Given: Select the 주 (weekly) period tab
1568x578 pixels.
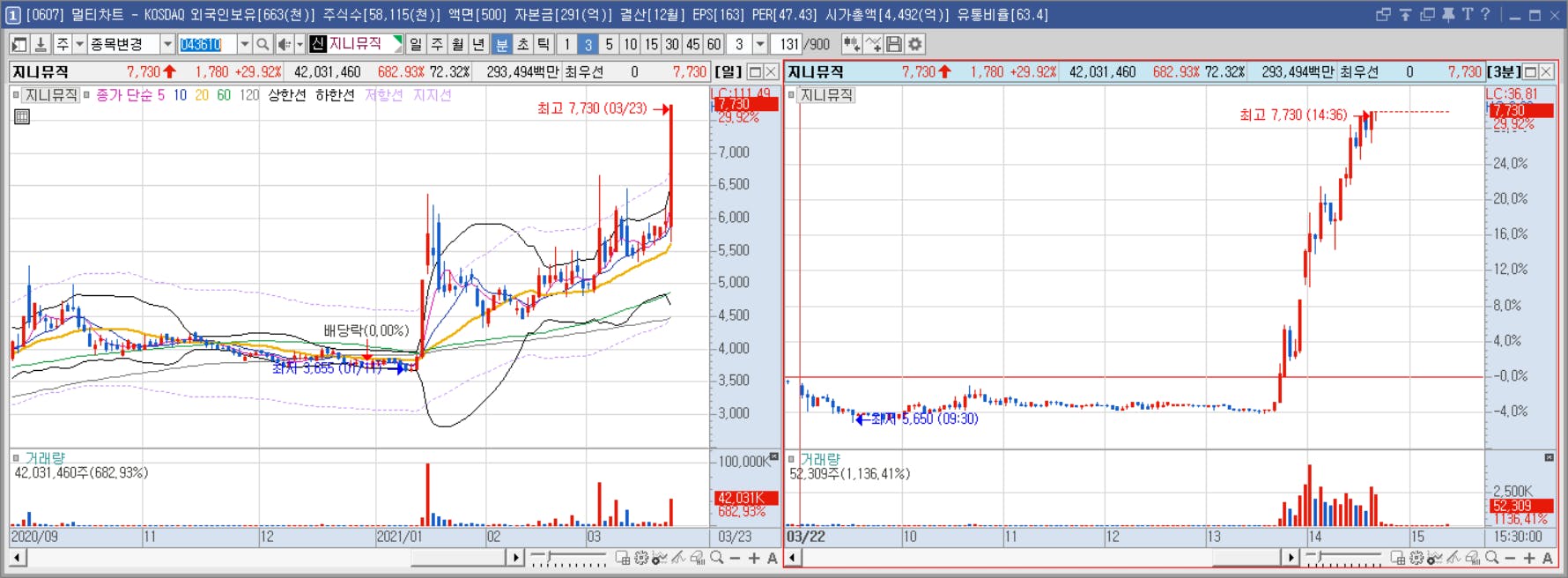Looking at the screenshot, I should click(437, 44).
